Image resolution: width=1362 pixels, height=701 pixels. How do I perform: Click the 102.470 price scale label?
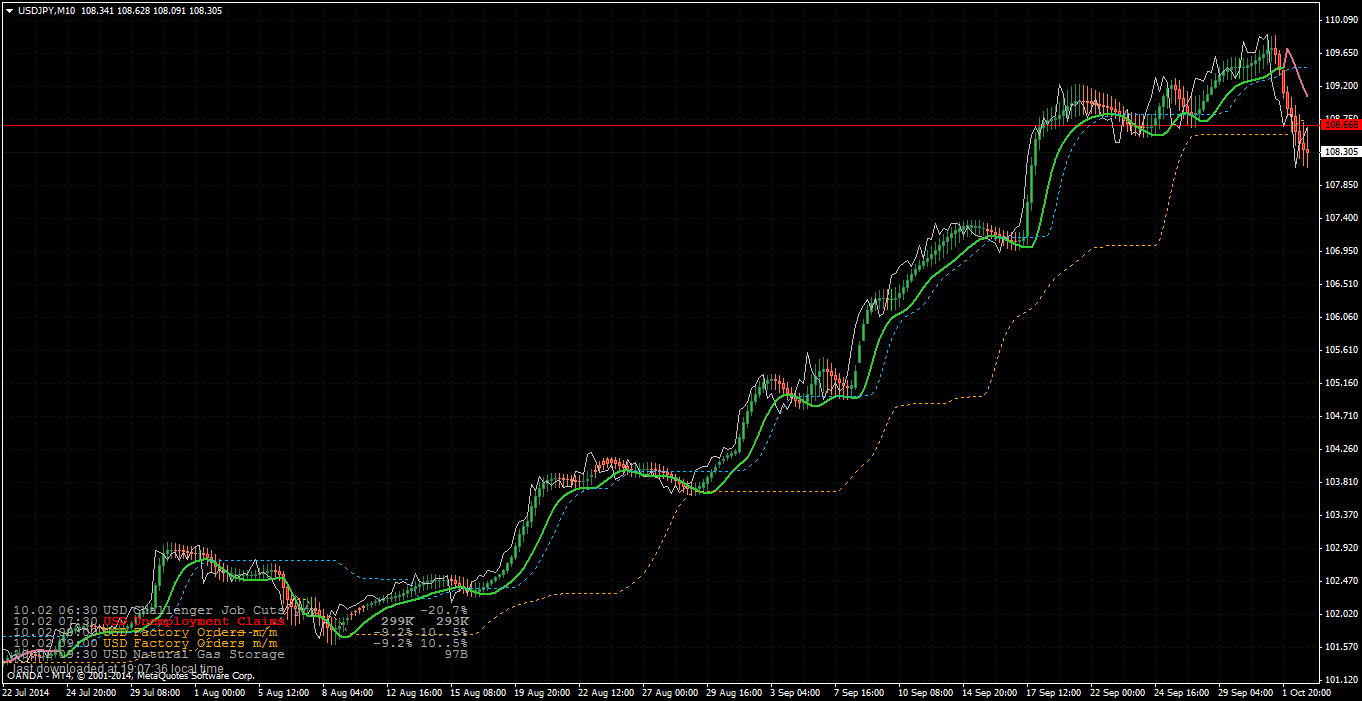1340,581
